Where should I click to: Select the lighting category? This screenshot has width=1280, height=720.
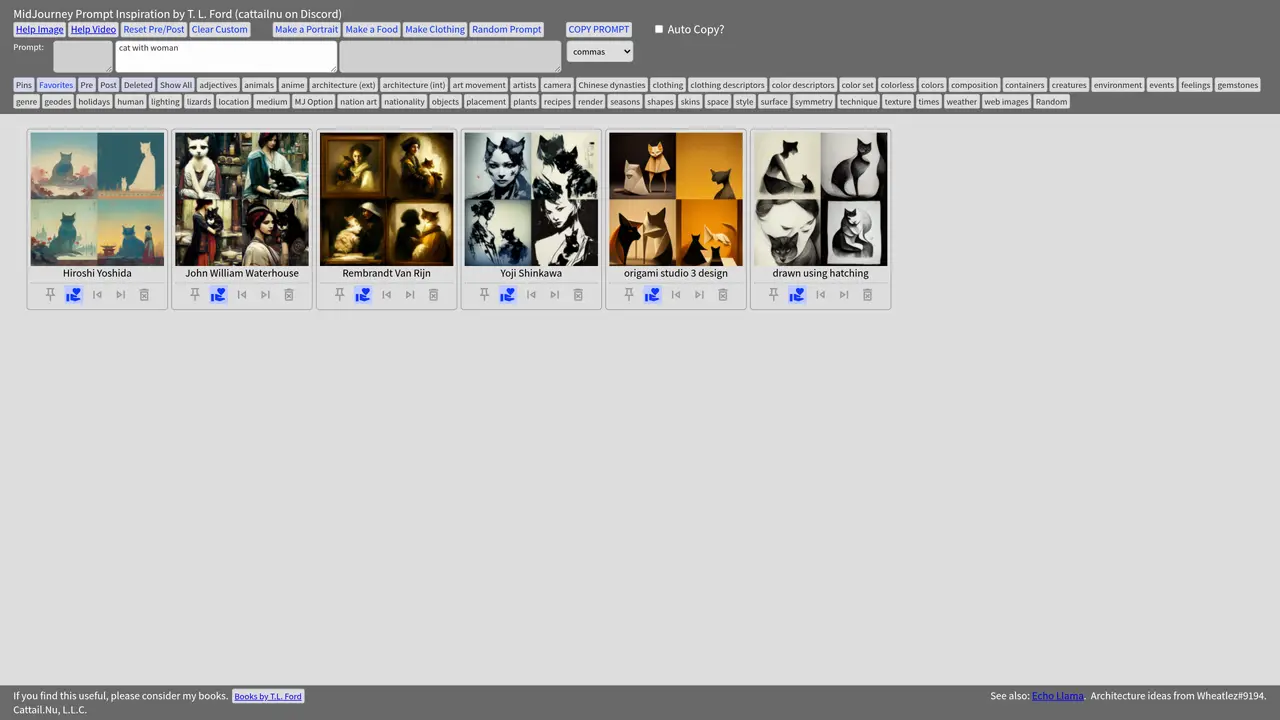click(165, 102)
